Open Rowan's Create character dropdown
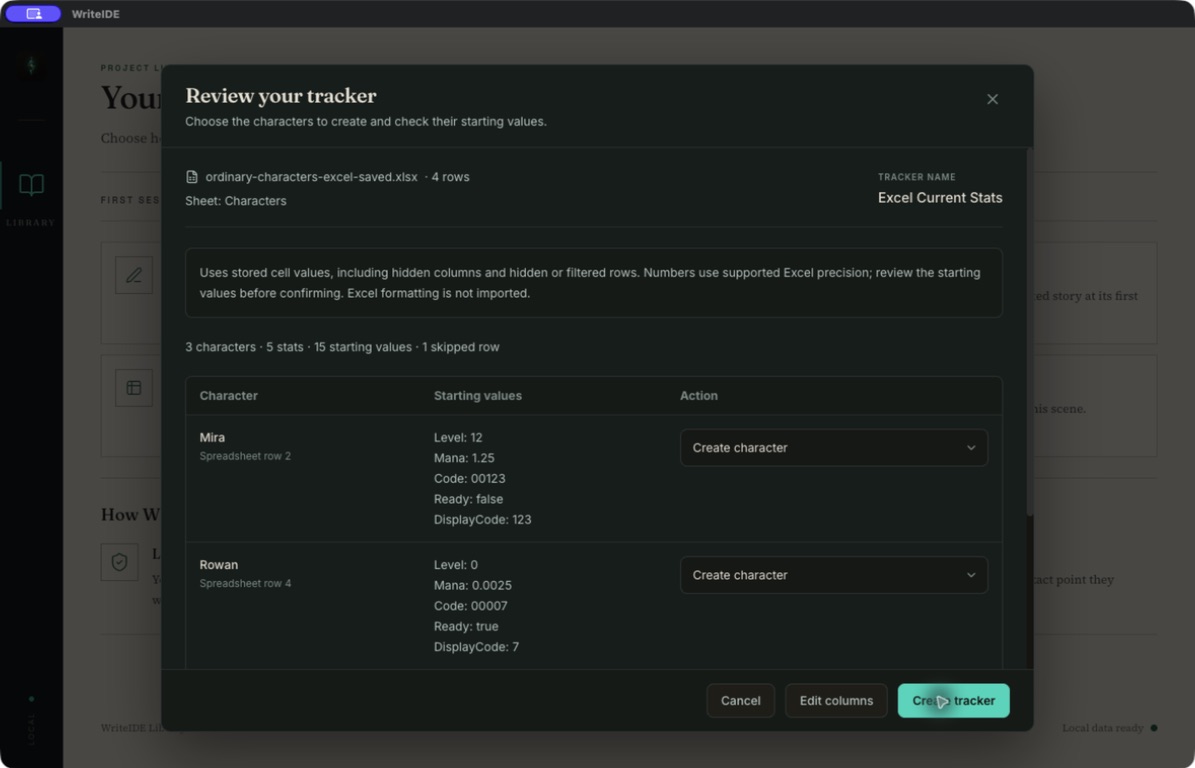 834,575
